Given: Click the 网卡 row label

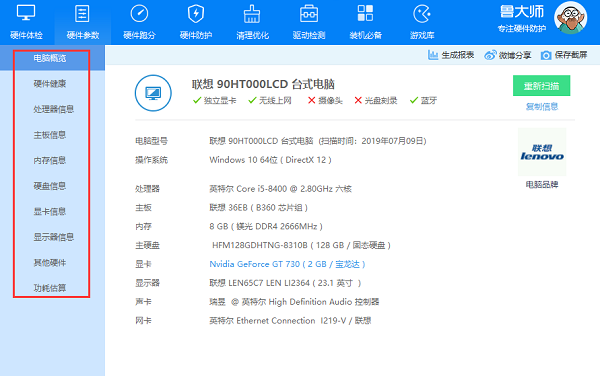Looking at the screenshot, I should (143, 321).
